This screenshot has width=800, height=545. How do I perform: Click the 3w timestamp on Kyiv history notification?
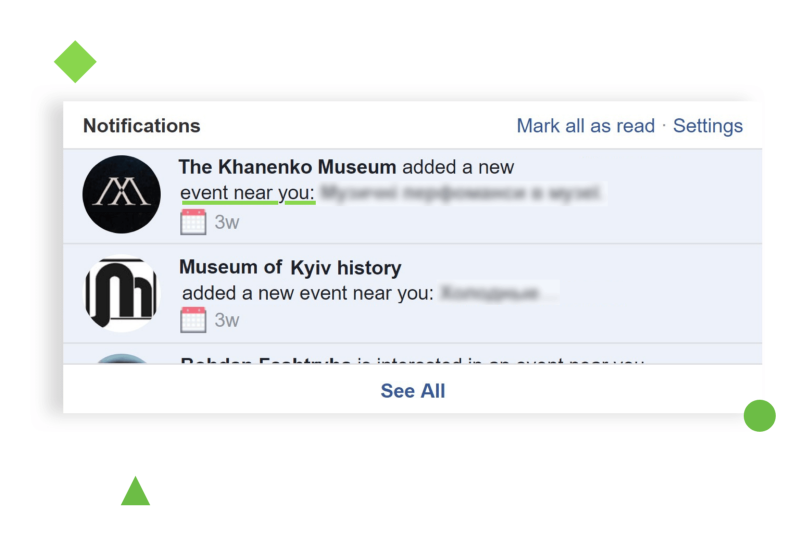227,321
